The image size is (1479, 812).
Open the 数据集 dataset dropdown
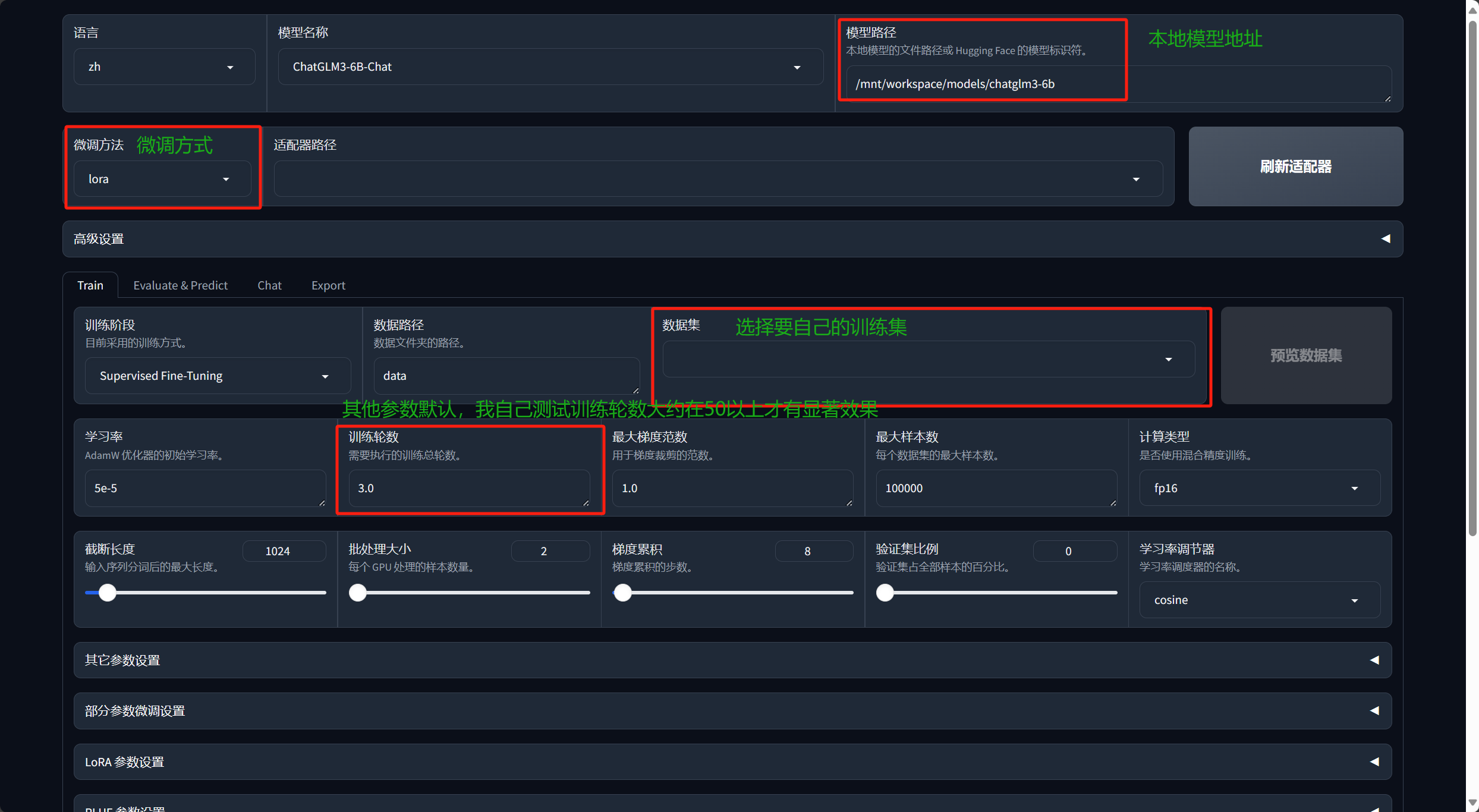pyautogui.click(x=929, y=359)
